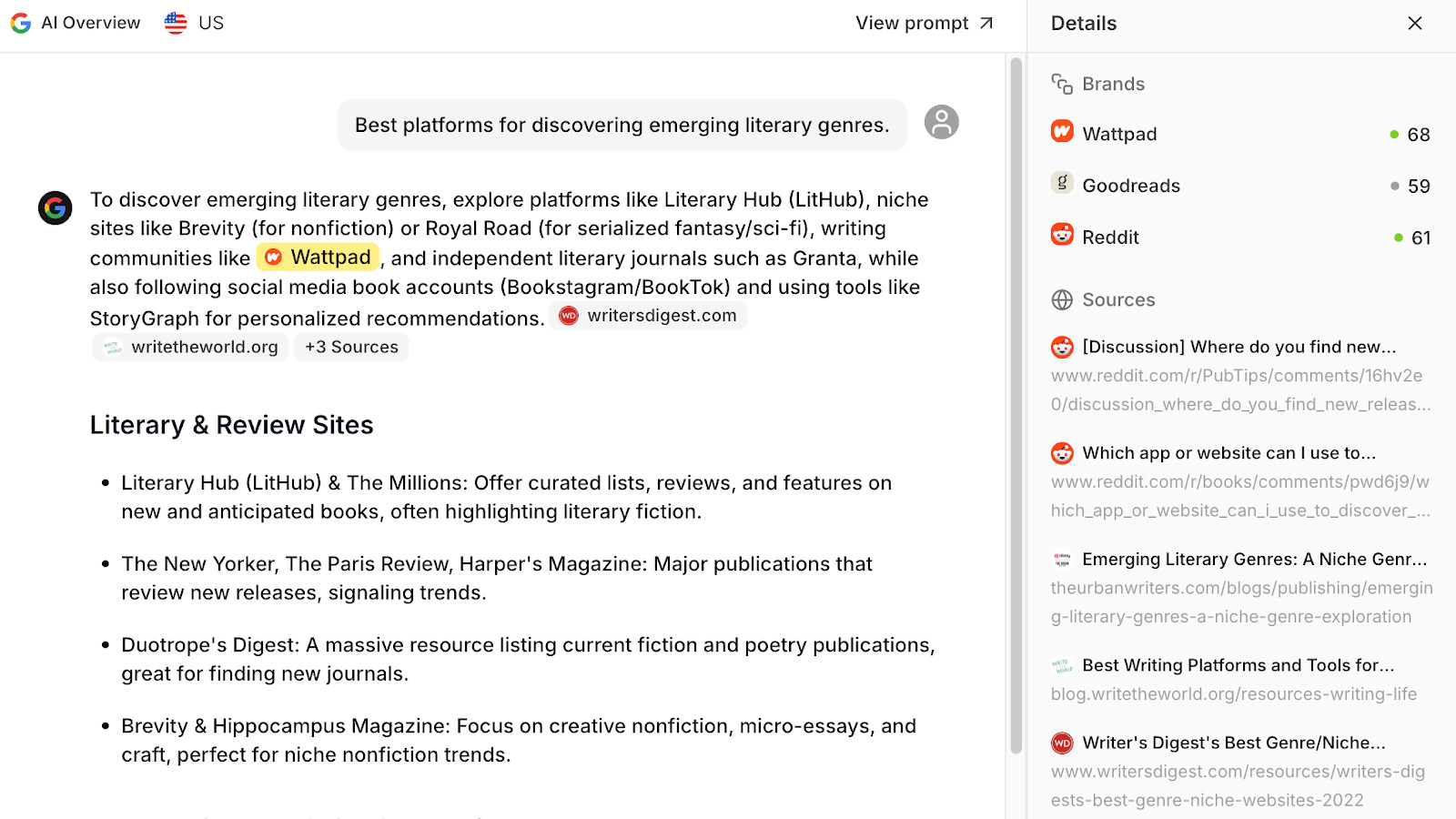Click the highlighted Wattpad brand mention
This screenshot has width=1456, height=819.
(318, 258)
